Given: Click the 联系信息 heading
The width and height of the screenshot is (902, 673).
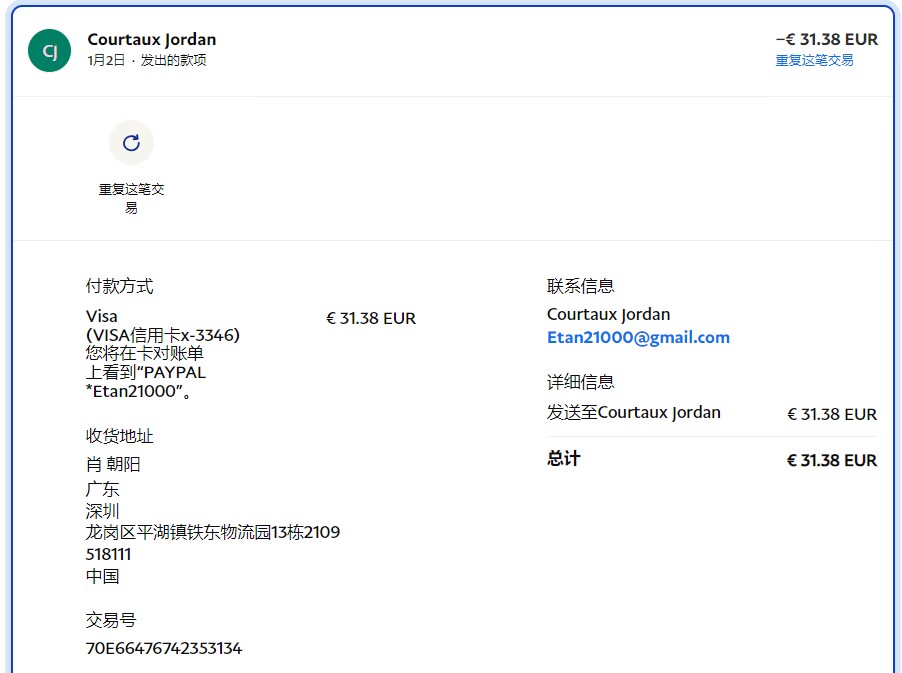Looking at the screenshot, I should (x=580, y=286).
